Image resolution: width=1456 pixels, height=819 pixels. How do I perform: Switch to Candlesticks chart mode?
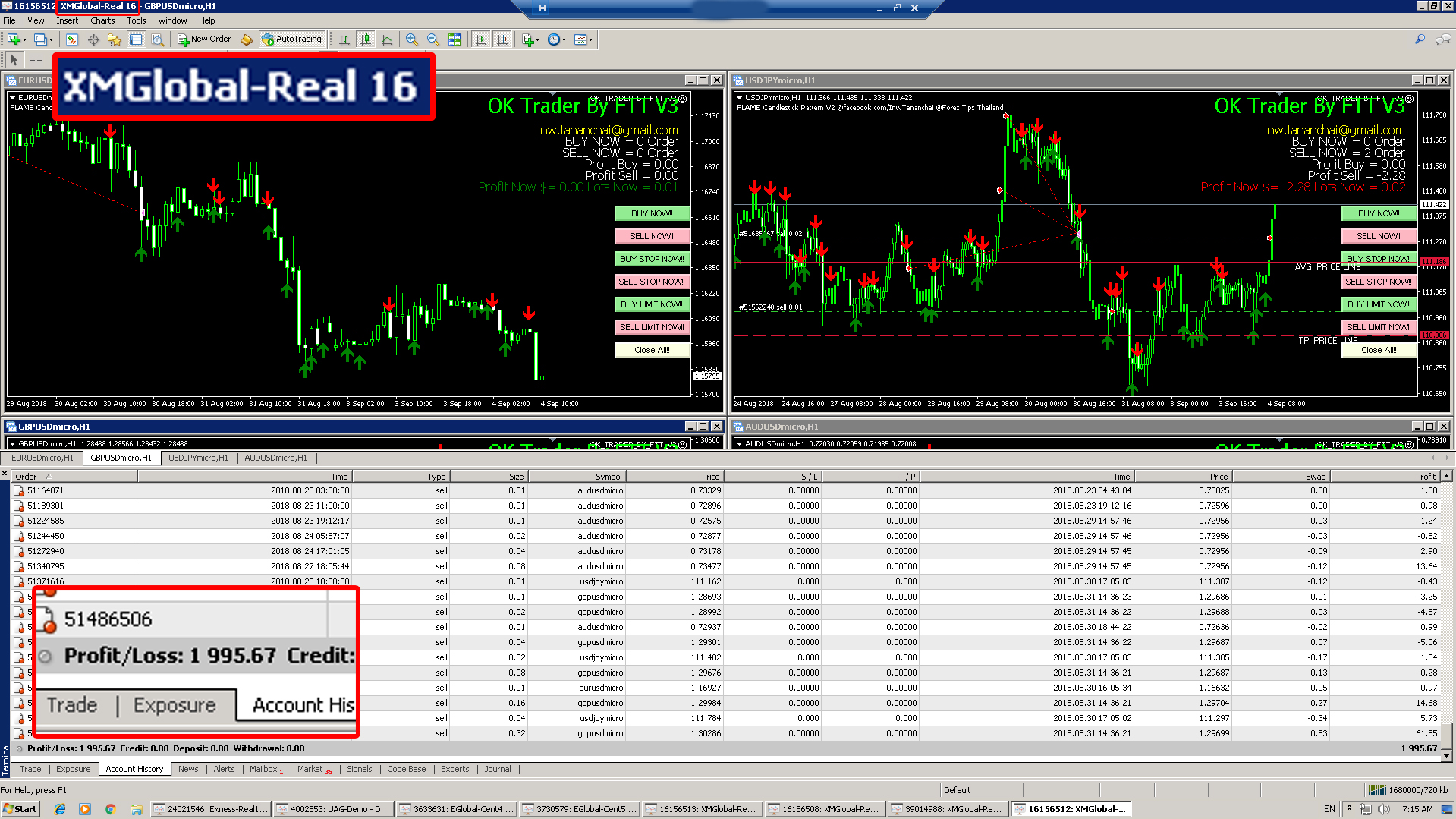[x=366, y=39]
